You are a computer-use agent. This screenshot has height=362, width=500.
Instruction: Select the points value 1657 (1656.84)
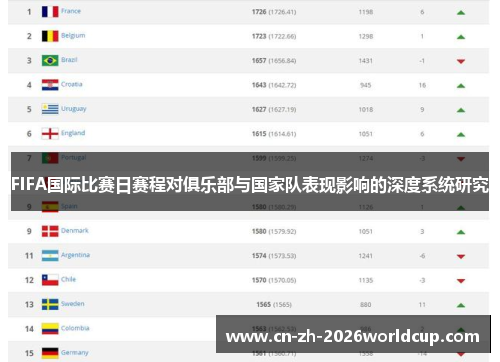click(274, 61)
